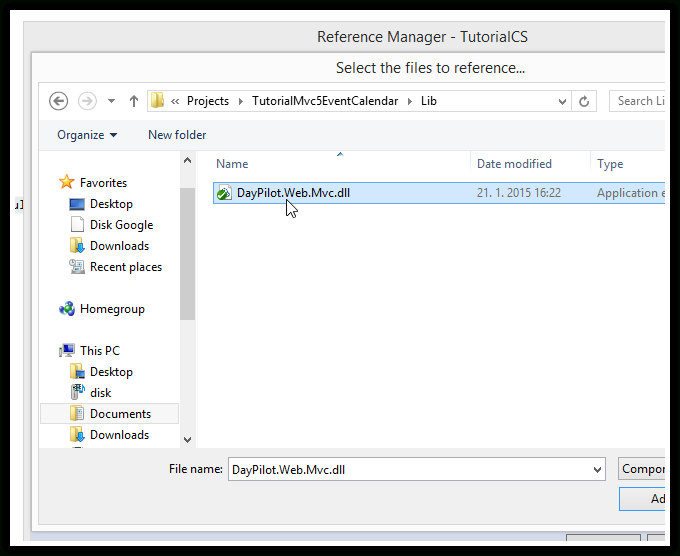Click the Forward navigation arrow
This screenshot has width=680, height=556.
(87, 101)
